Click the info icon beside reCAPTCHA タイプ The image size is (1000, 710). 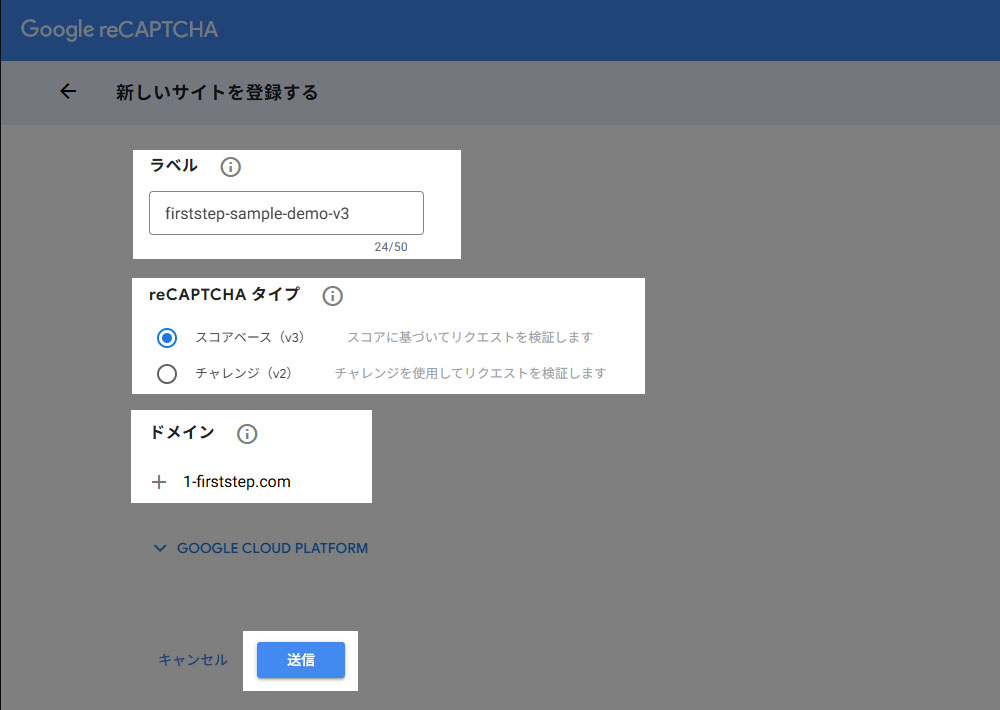click(332, 296)
